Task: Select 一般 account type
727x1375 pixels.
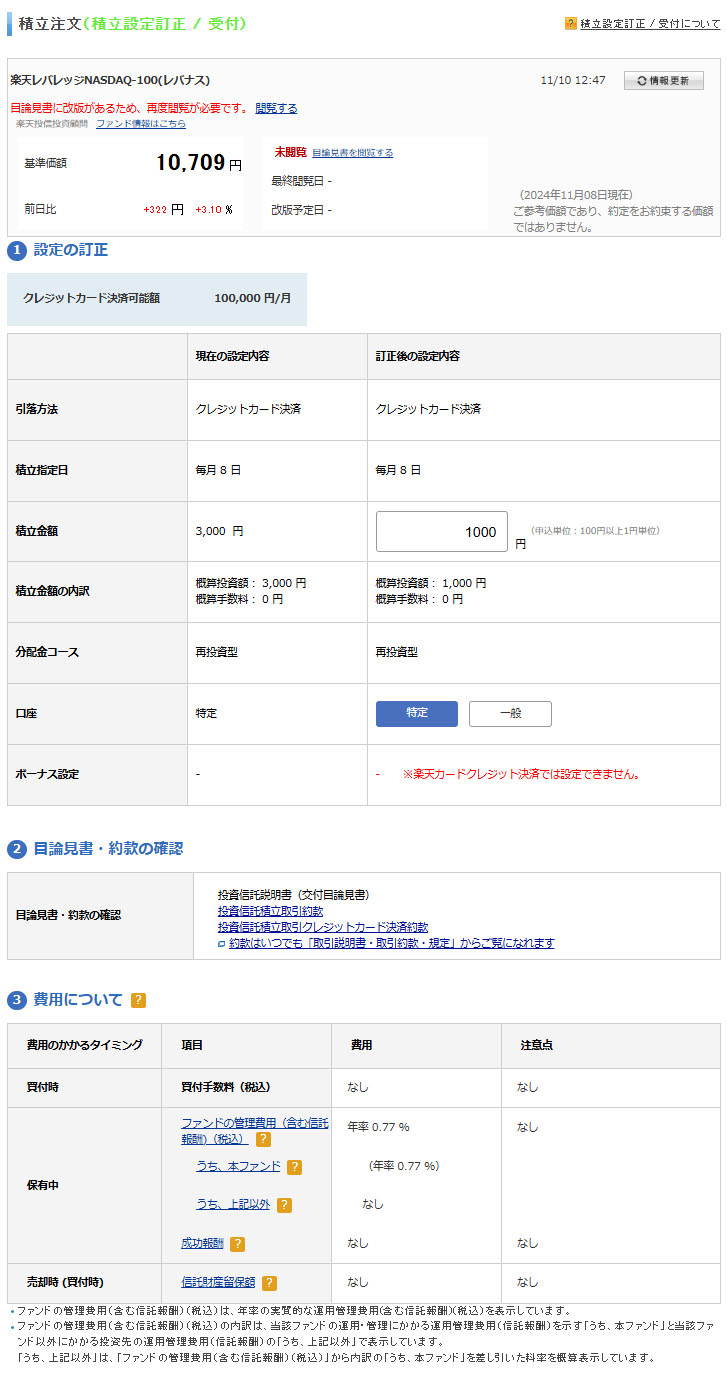Action: [510, 713]
